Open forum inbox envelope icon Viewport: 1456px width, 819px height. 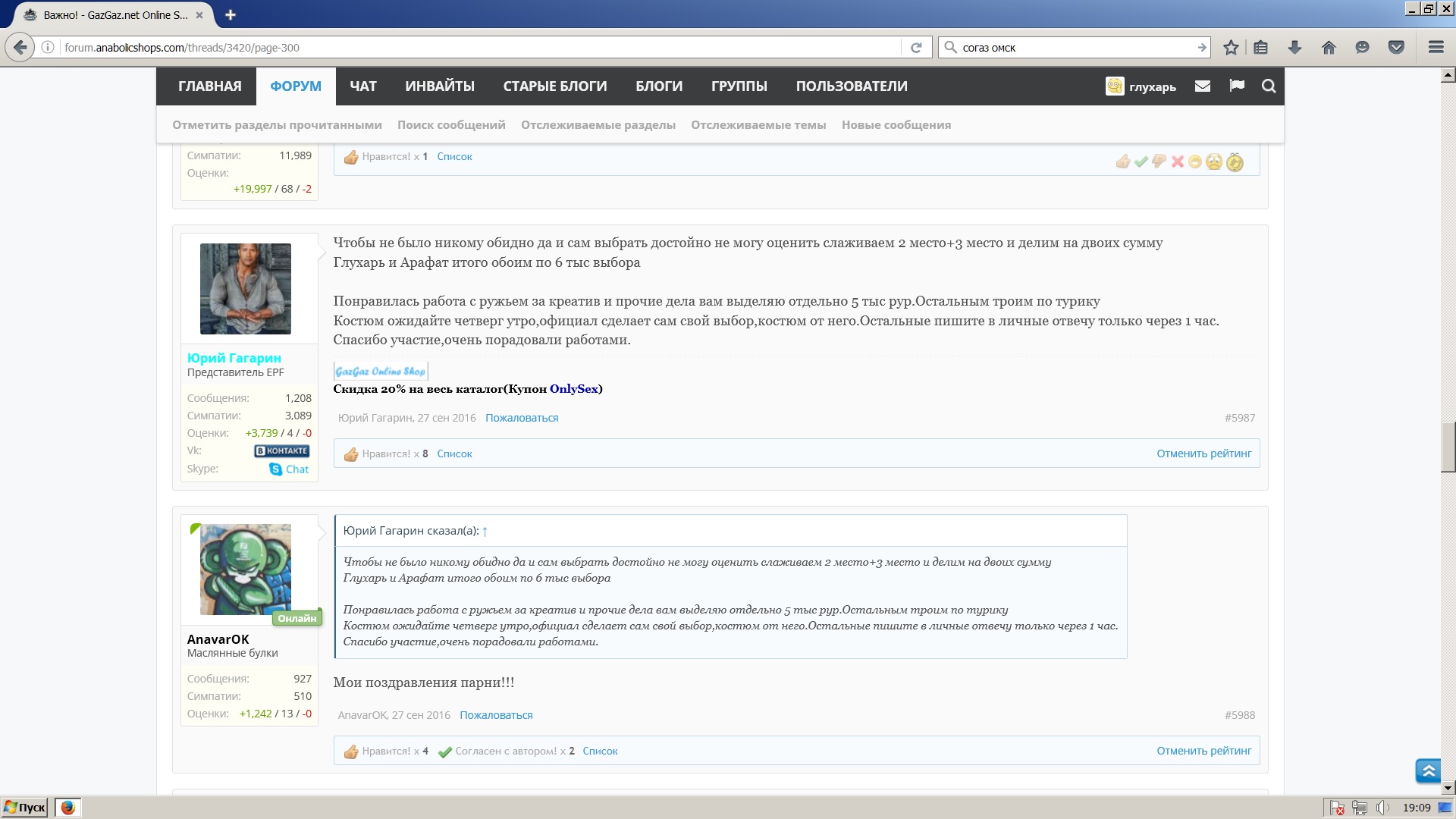click(1202, 86)
